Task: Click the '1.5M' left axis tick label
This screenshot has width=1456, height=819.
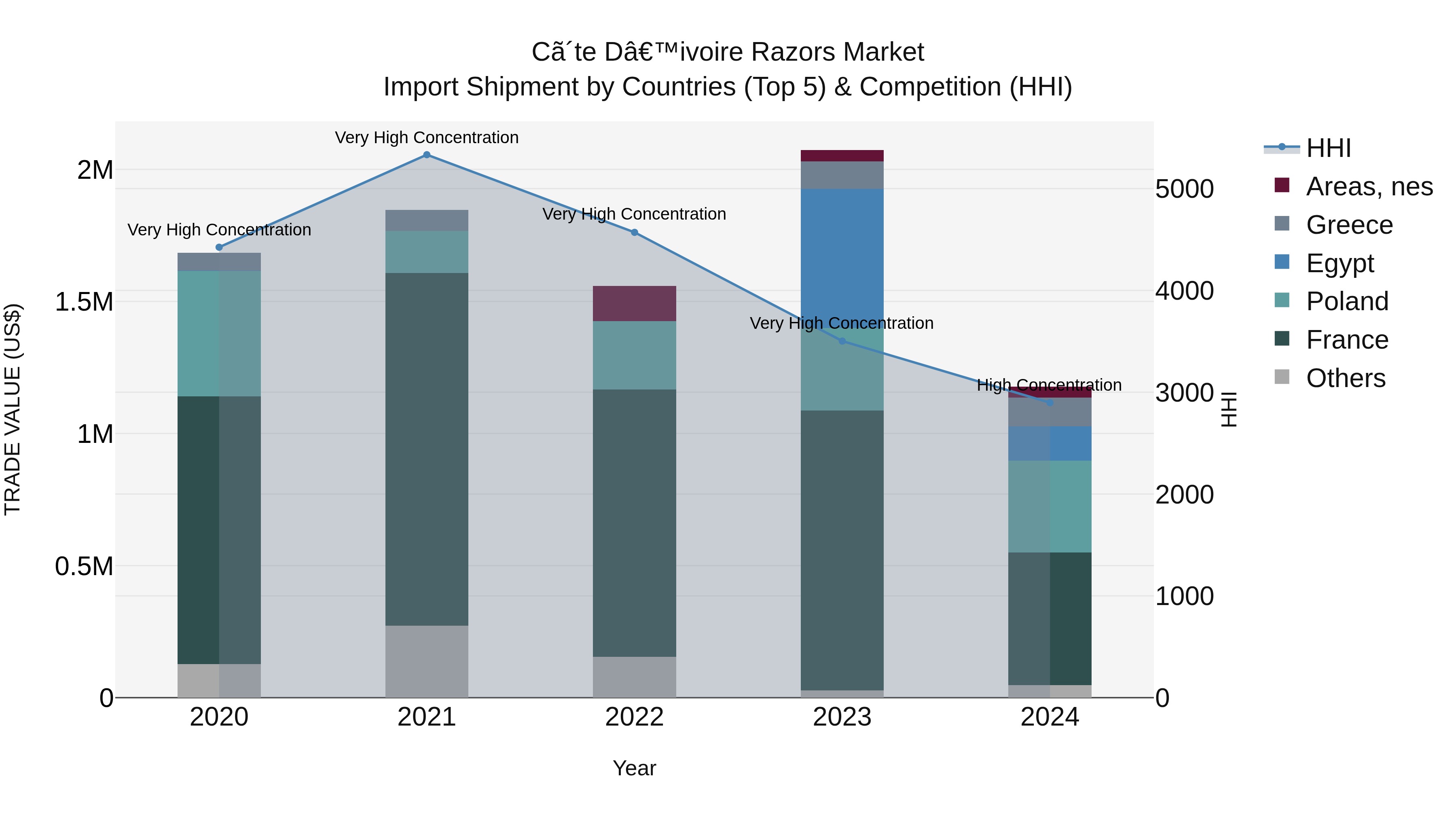Action: click(x=84, y=302)
